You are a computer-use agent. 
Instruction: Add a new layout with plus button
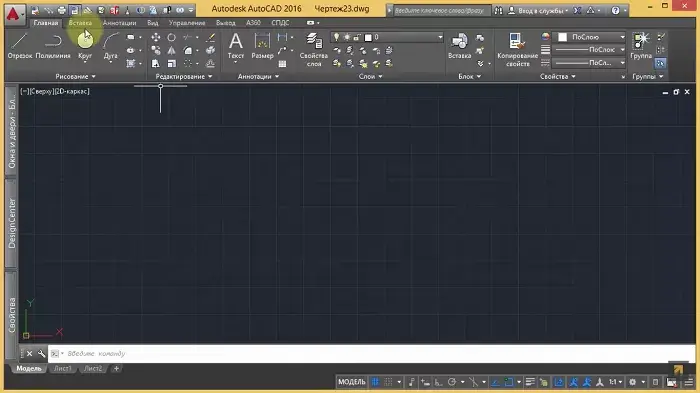pyautogui.click(x=117, y=368)
